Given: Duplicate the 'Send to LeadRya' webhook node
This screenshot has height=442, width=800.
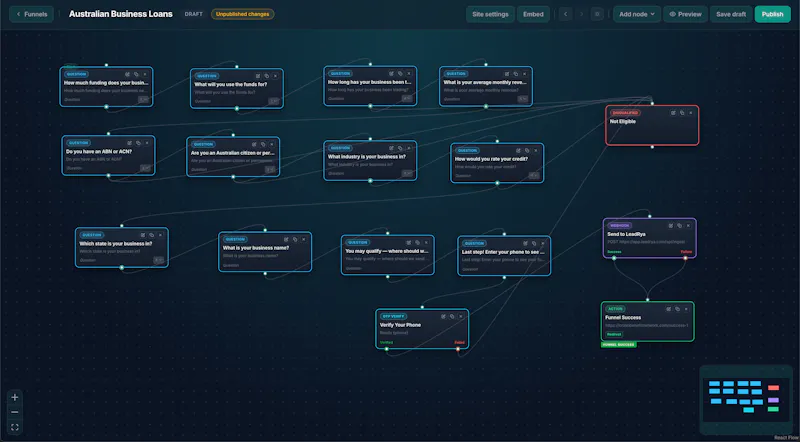Looking at the screenshot, I should point(680,226).
